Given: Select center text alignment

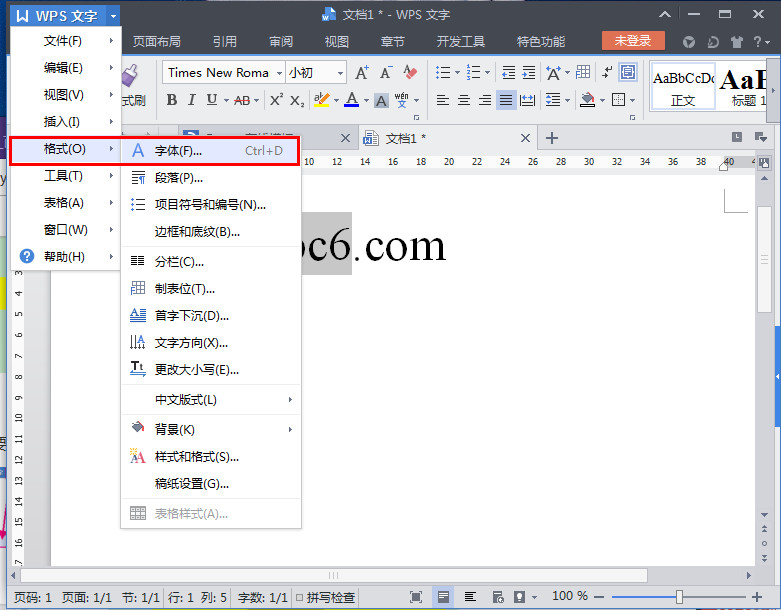Looking at the screenshot, I should (464, 100).
